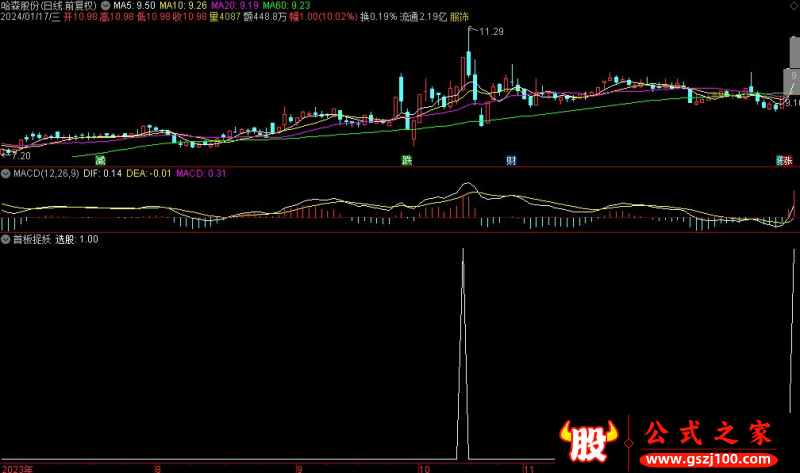800x473 pixels.
Task: Click the green 减 event marker
Action: point(100,160)
